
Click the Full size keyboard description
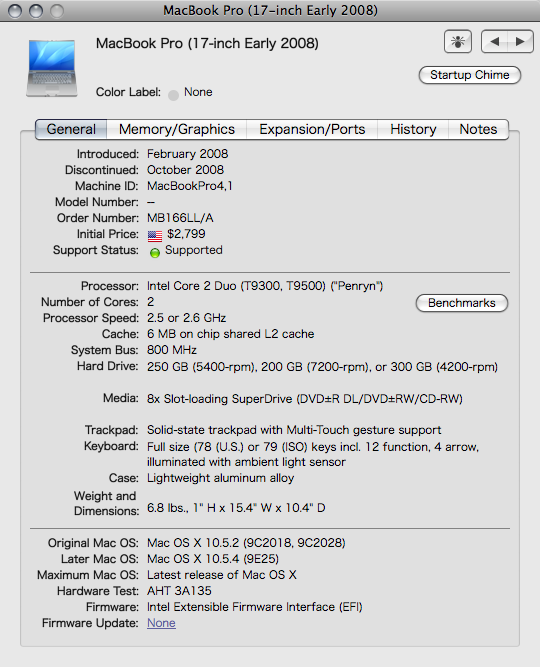[x=313, y=454]
